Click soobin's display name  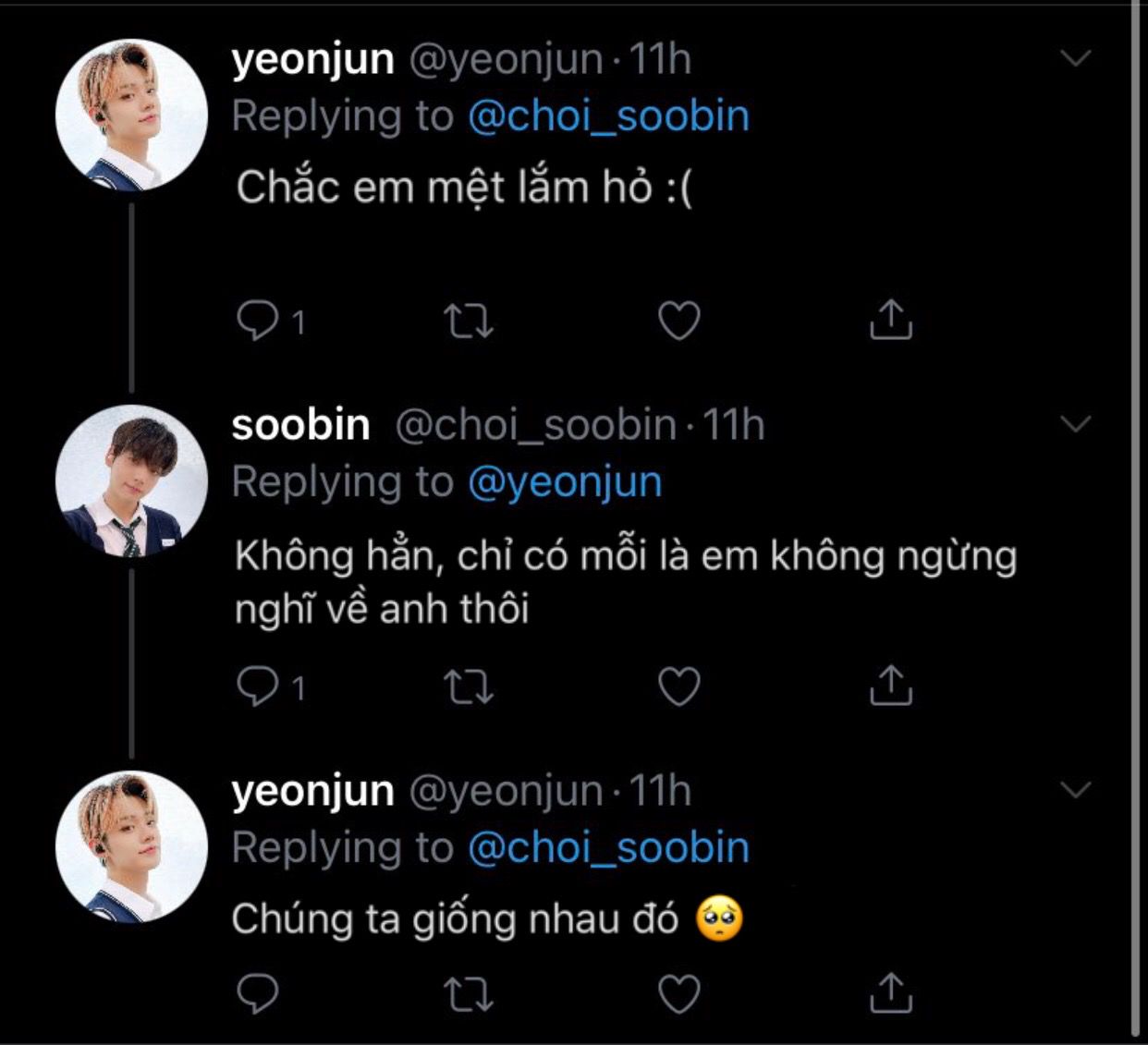coord(300,425)
